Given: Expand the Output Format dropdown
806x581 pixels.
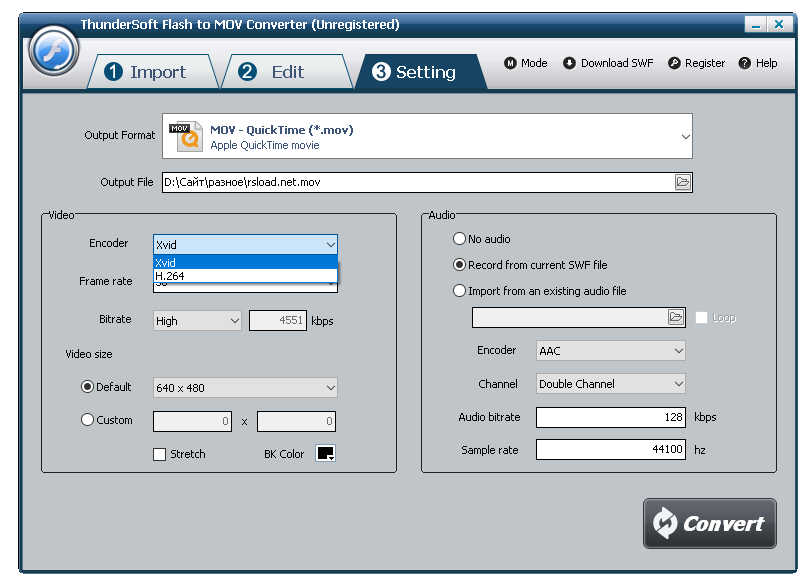Looking at the screenshot, I should (685, 136).
